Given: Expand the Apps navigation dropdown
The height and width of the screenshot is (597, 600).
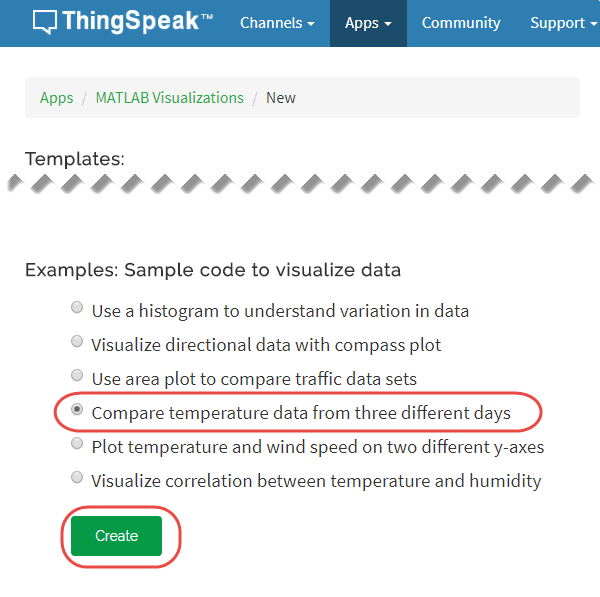Looking at the screenshot, I should coord(367,23).
